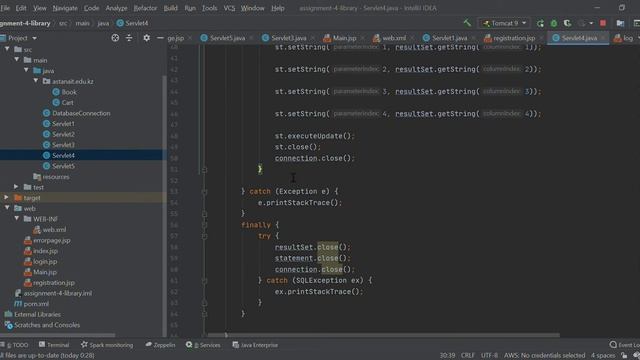Open the Terminal tool window

pos(54,345)
